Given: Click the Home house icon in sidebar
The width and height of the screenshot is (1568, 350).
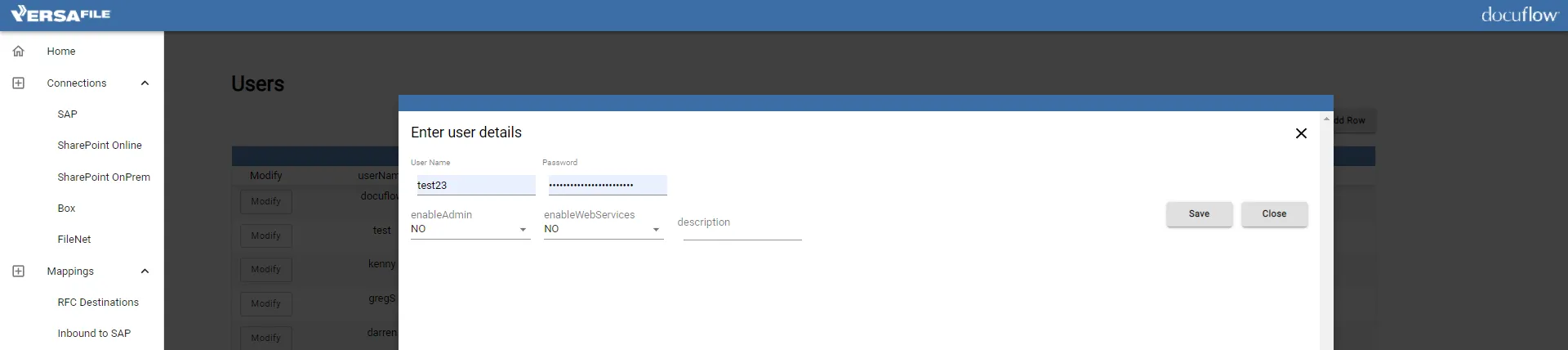Looking at the screenshot, I should tap(18, 51).
